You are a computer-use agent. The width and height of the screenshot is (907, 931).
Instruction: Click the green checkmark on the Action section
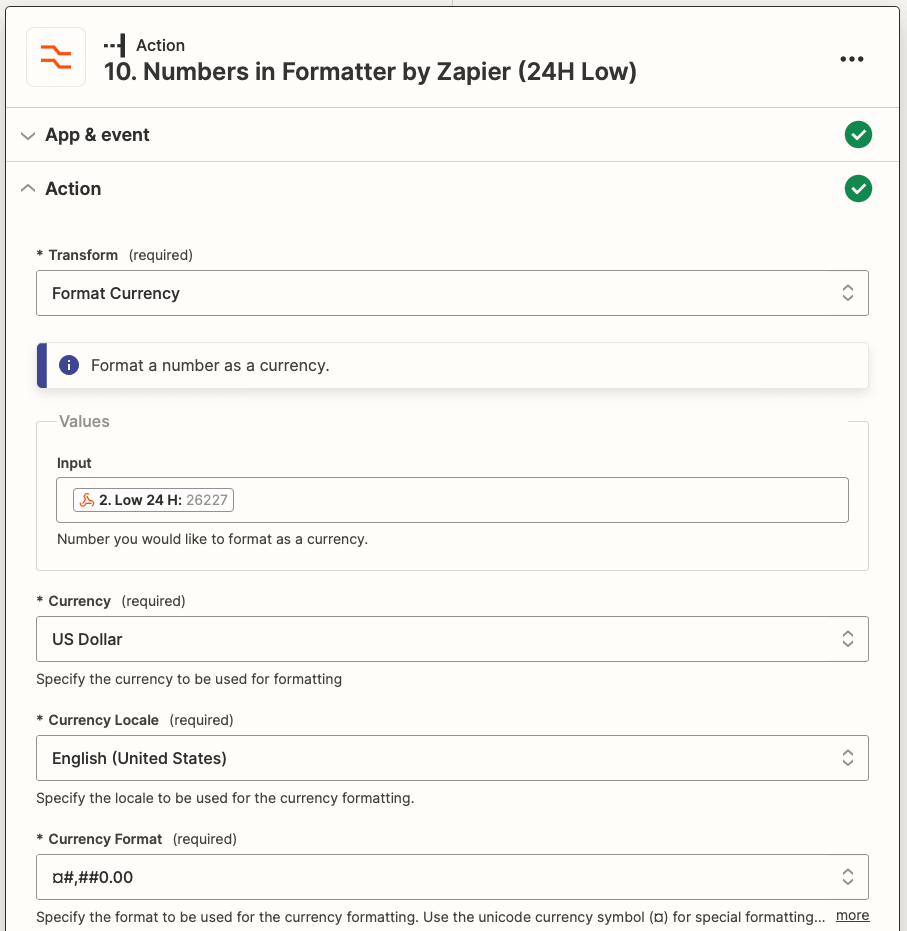pos(858,188)
